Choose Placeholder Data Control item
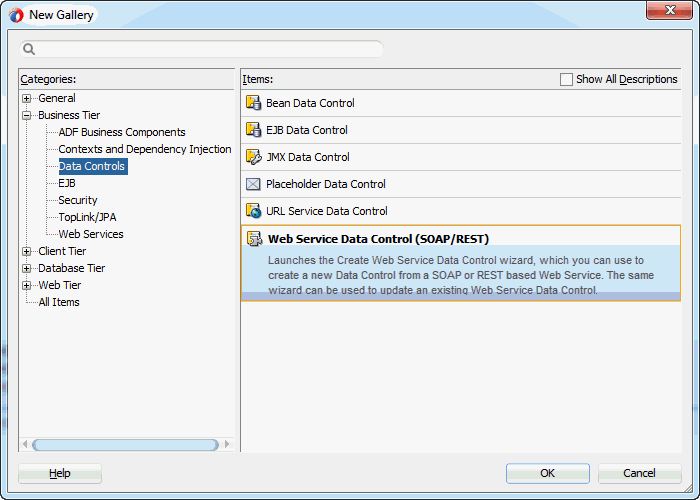Screen dimensions: 700x500 tap(461, 184)
